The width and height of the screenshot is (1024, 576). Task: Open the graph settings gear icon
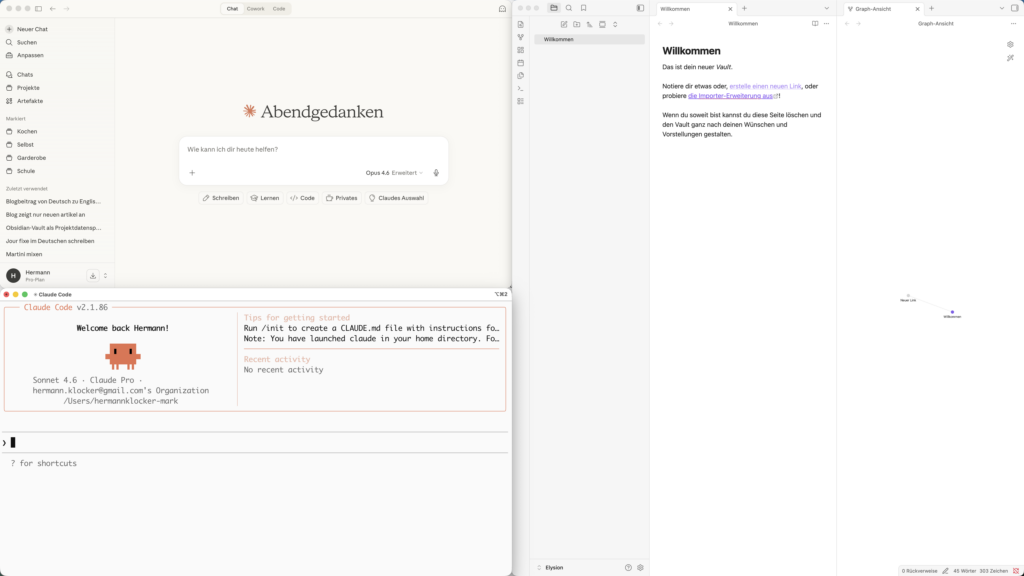[1010, 44]
